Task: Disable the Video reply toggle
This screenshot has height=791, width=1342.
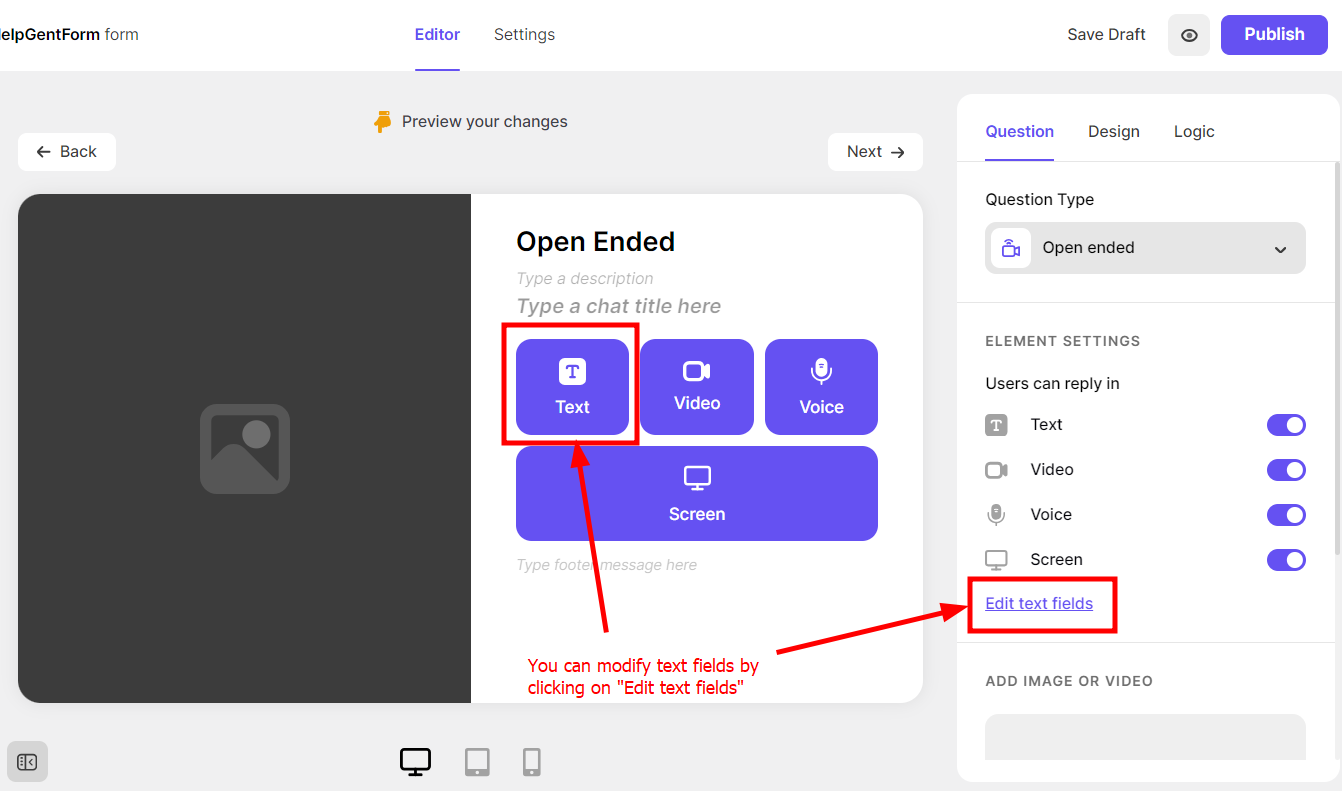Action: (1286, 470)
